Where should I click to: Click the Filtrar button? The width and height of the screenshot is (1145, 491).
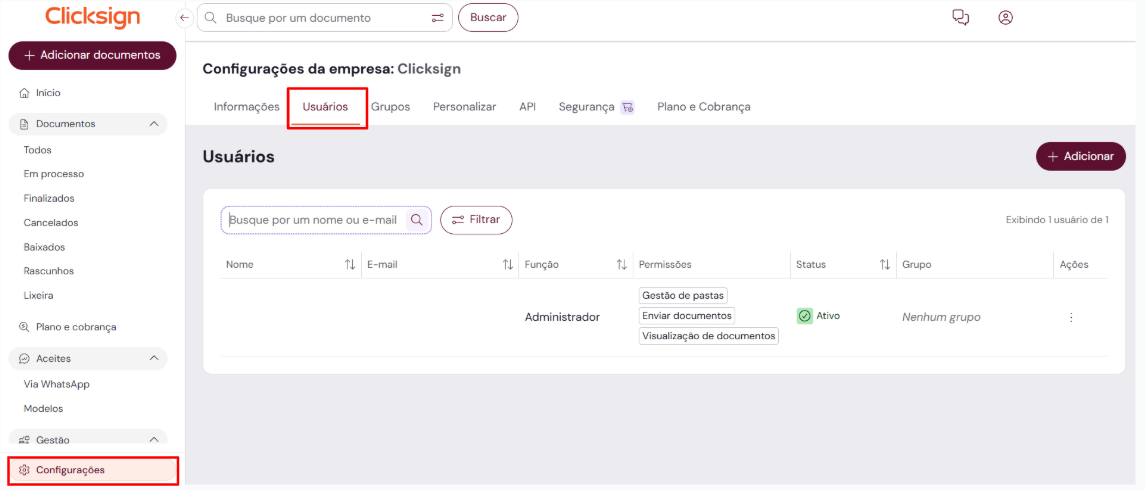pyautogui.click(x=476, y=220)
